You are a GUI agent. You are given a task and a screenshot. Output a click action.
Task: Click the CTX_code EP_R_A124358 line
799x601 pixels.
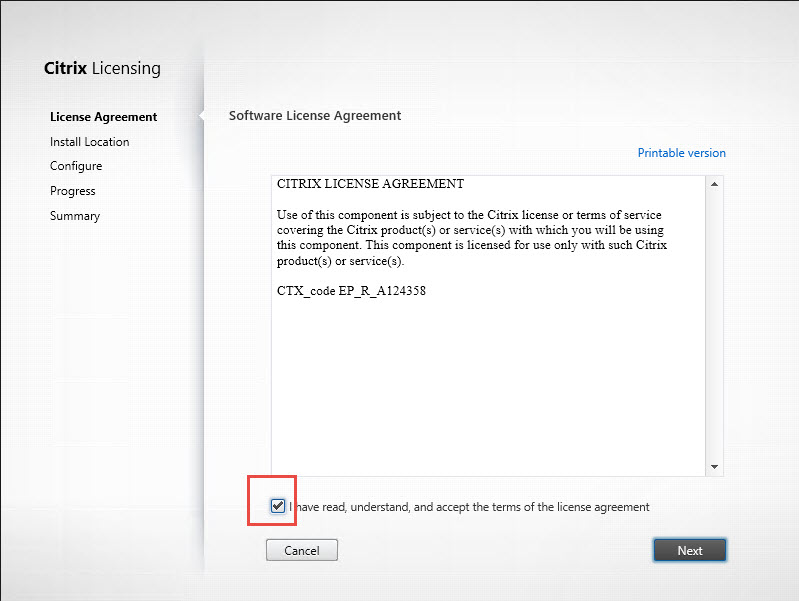[351, 291]
